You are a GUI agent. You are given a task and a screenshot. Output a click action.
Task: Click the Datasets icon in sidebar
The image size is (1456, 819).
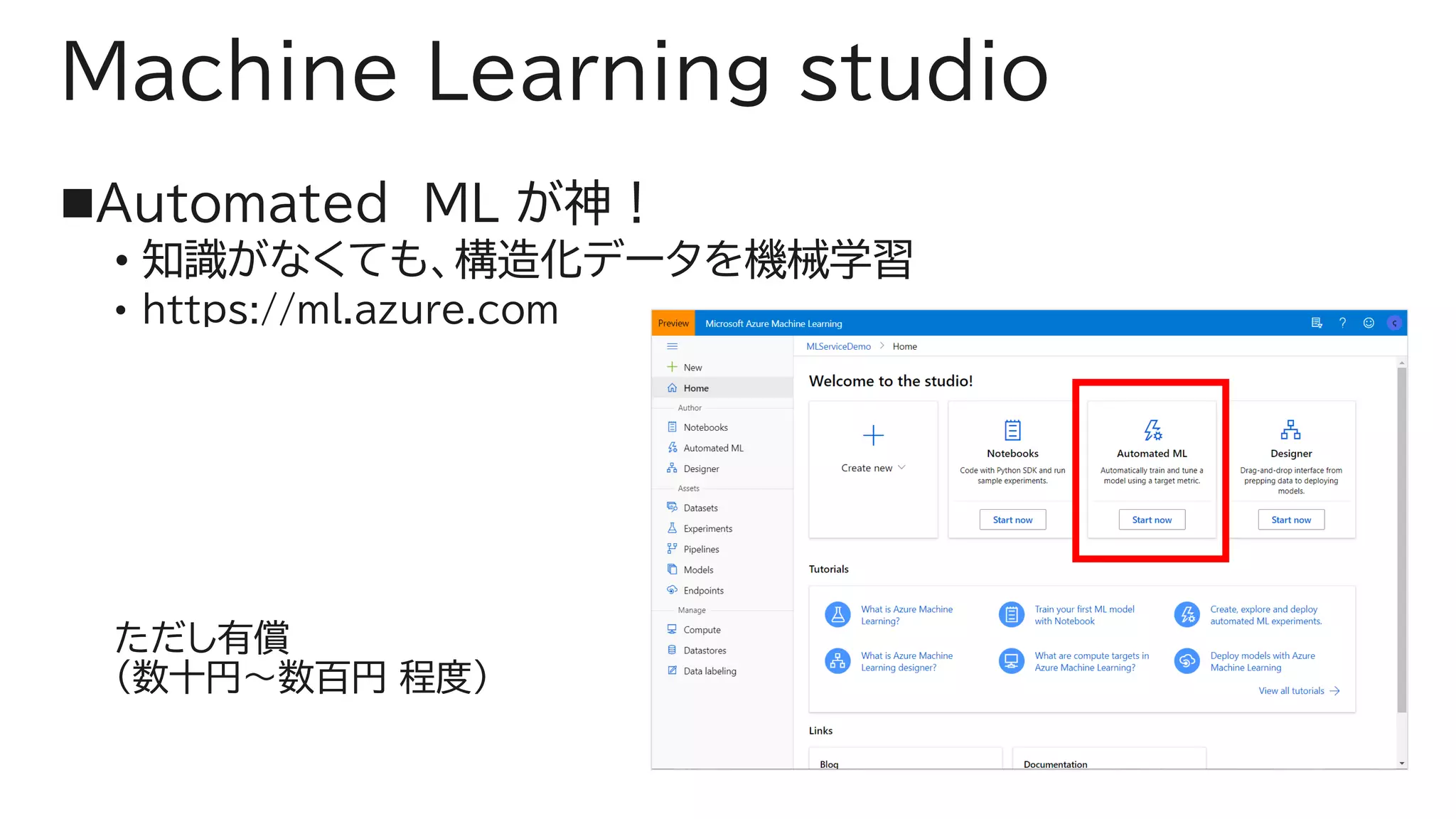tap(672, 507)
